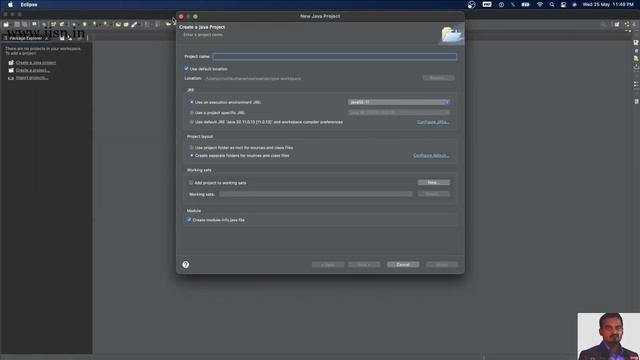This screenshot has height=360, width=640.
Task: Click the Configure JREs link
Action: point(433,122)
